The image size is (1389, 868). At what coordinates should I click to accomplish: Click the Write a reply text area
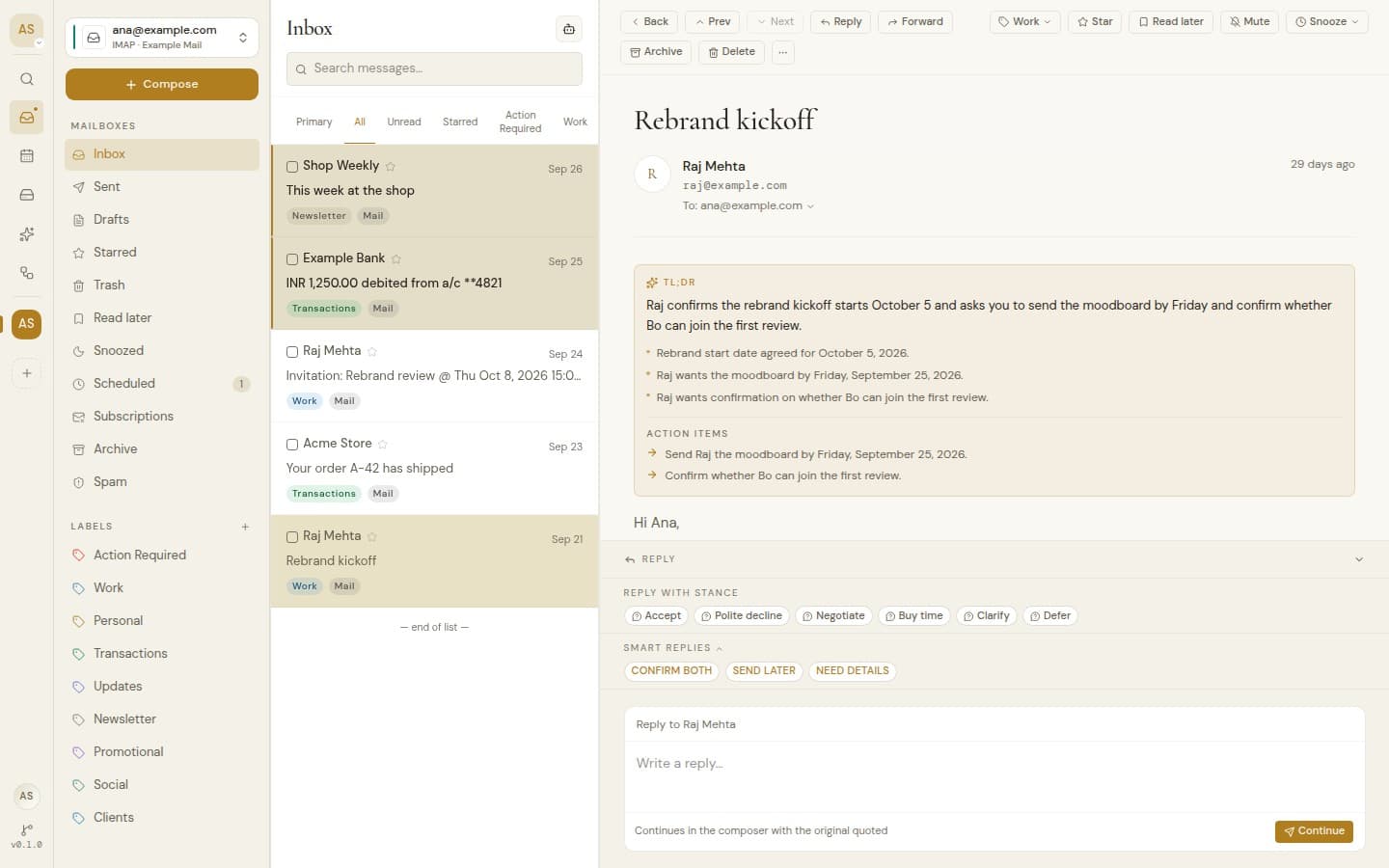(994, 776)
